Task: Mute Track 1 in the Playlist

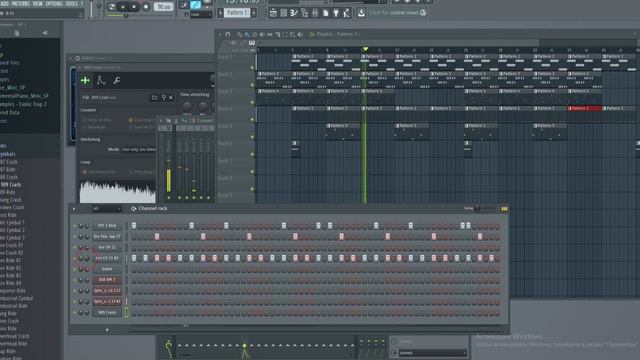Action: pyautogui.click(x=252, y=68)
